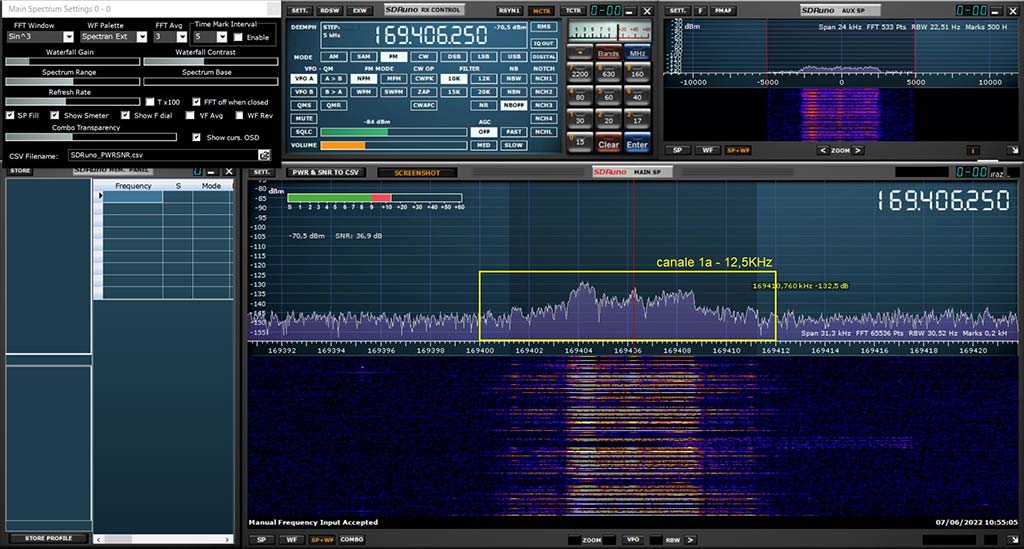The height and width of the screenshot is (549, 1024).
Task: Adjust the VOLUME bar in RX Control
Action: click(x=394, y=146)
